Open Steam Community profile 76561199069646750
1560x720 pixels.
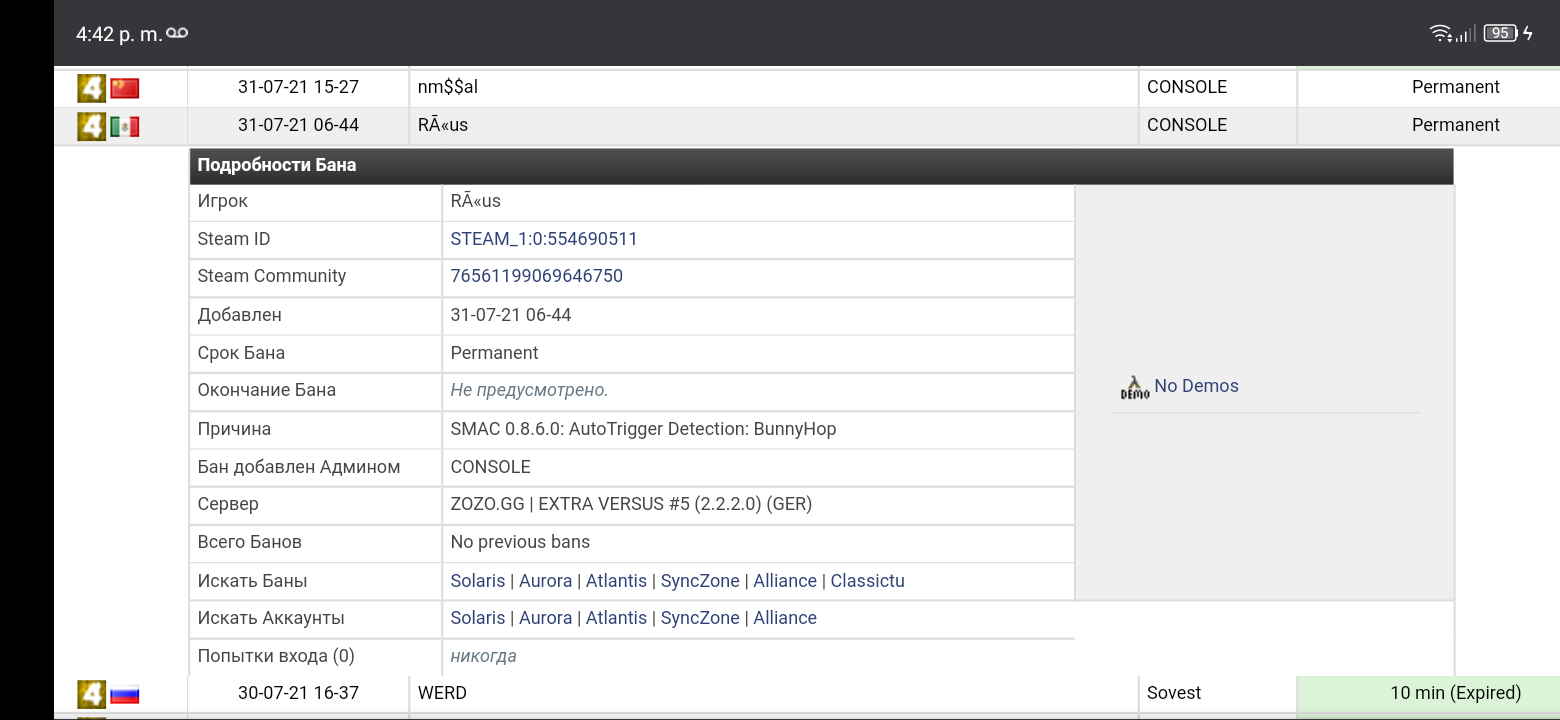536,276
